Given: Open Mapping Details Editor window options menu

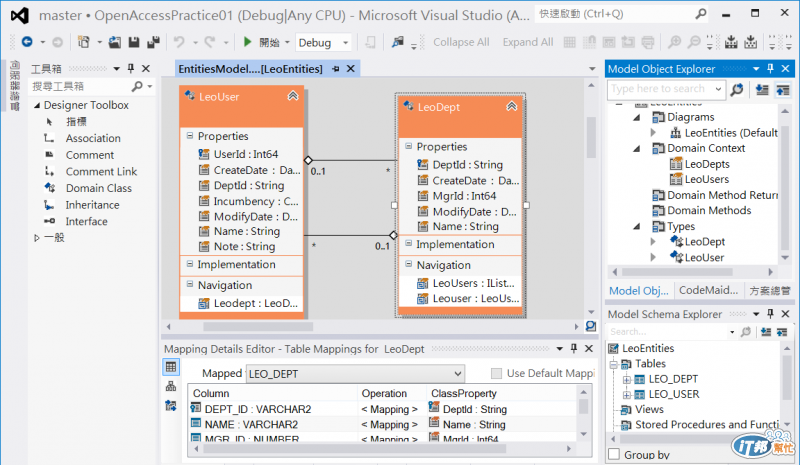Looking at the screenshot, I should tap(560, 349).
